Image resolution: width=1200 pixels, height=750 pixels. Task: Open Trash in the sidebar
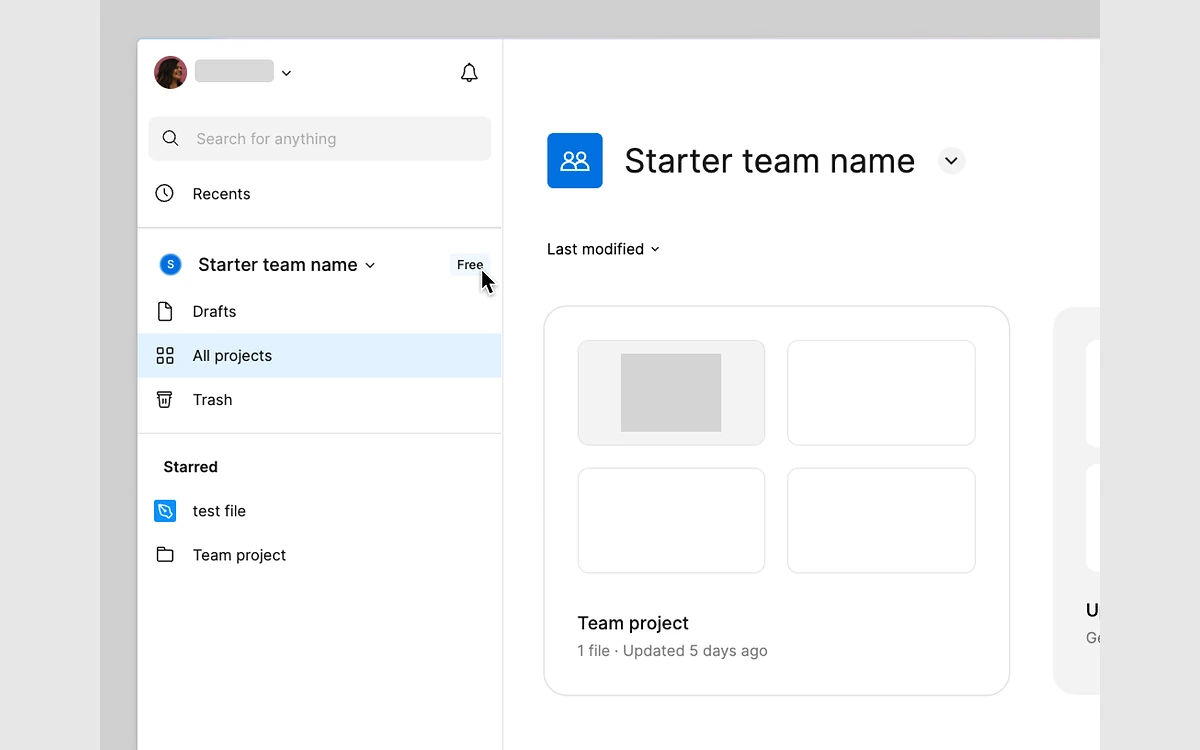pyautogui.click(x=320, y=400)
